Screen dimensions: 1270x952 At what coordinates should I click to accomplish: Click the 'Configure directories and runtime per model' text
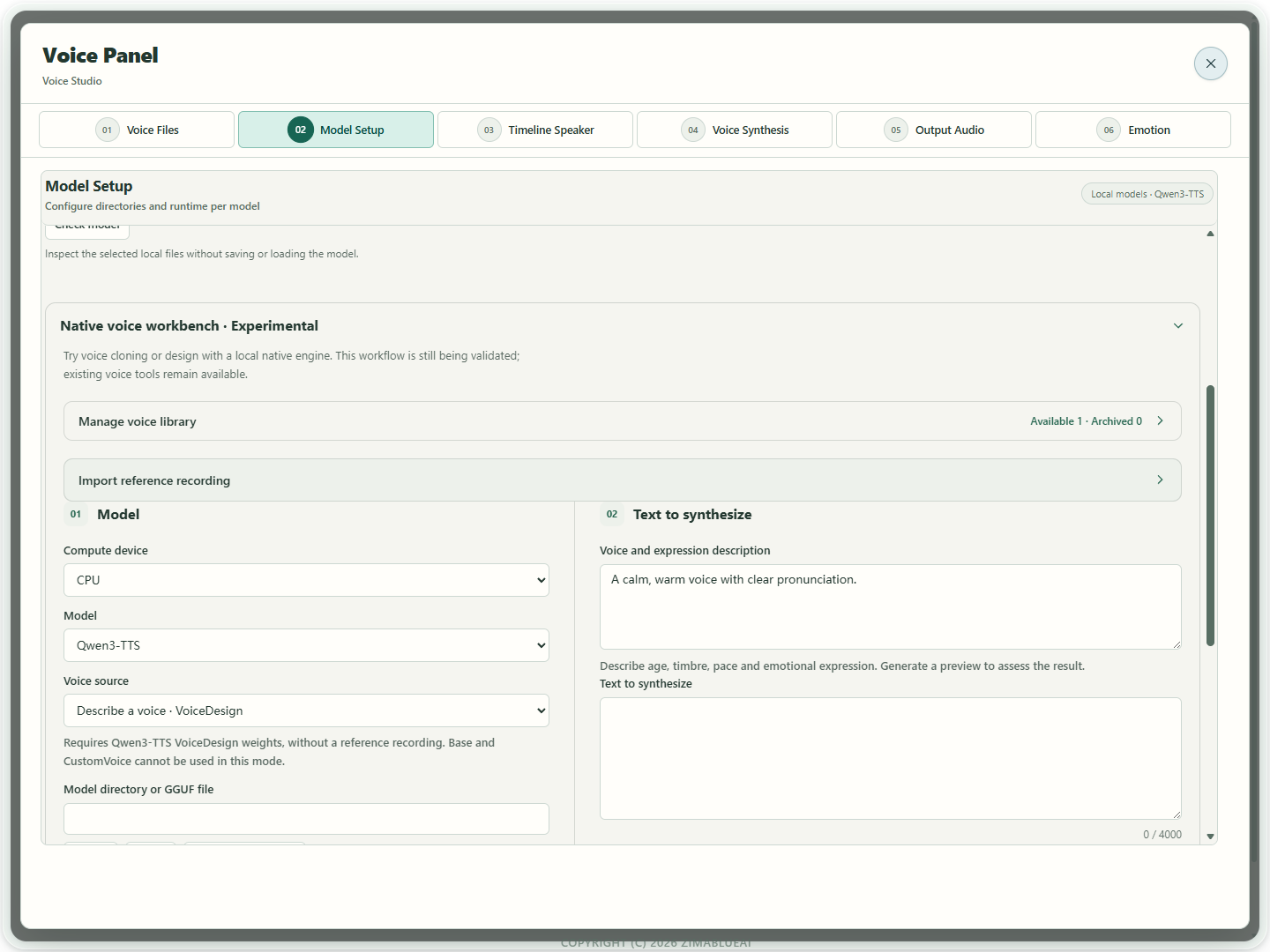coord(153,206)
